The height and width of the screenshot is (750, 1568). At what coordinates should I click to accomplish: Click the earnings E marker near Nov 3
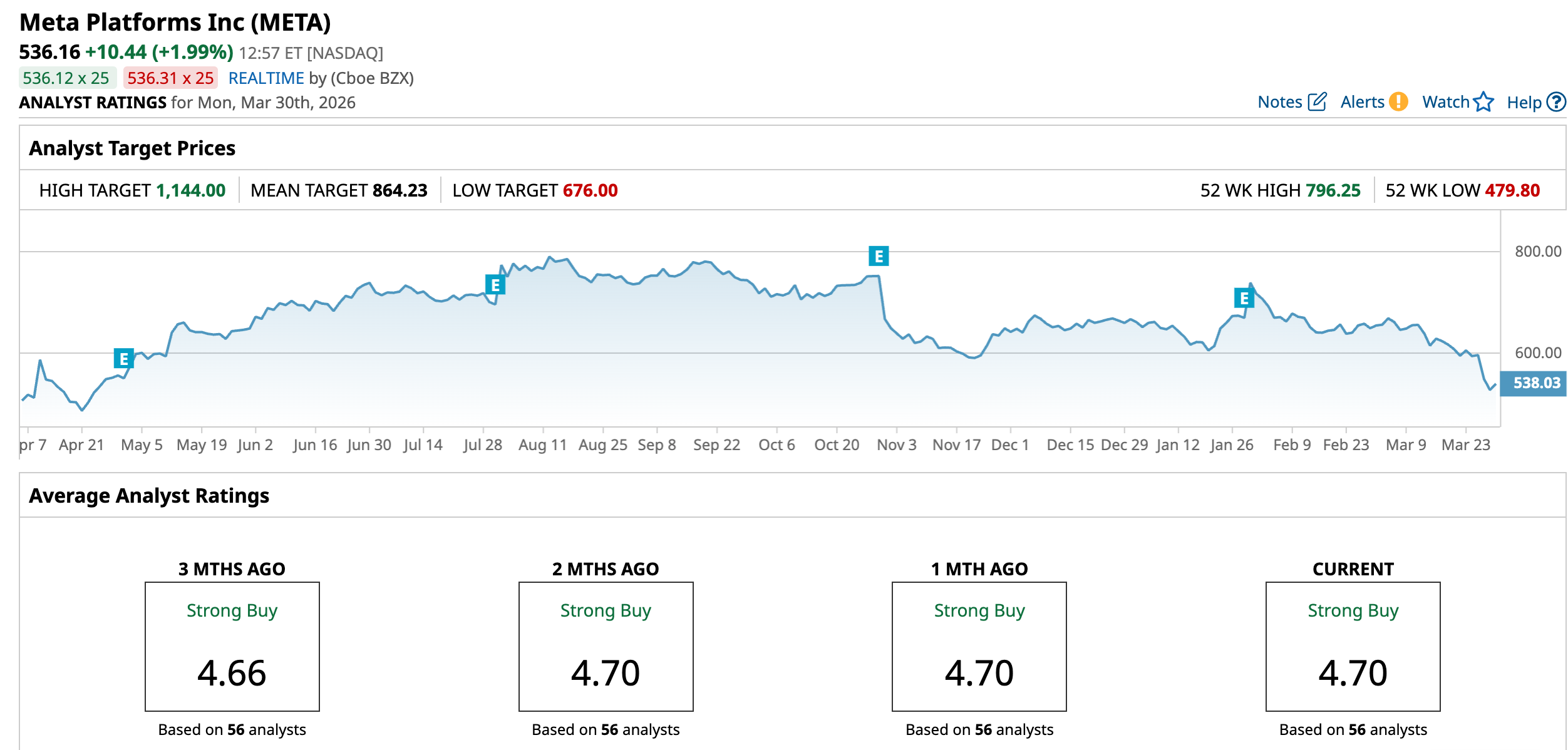[x=879, y=256]
